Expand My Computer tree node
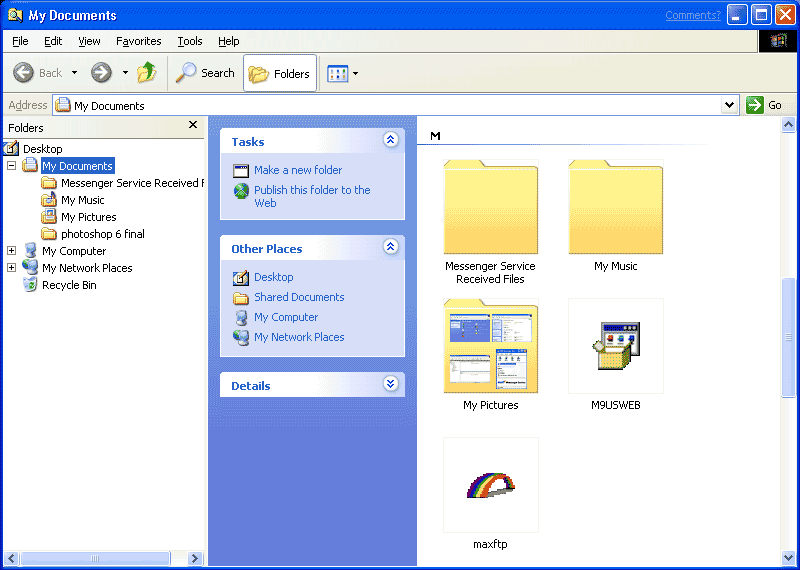This screenshot has width=800, height=570. [12, 251]
